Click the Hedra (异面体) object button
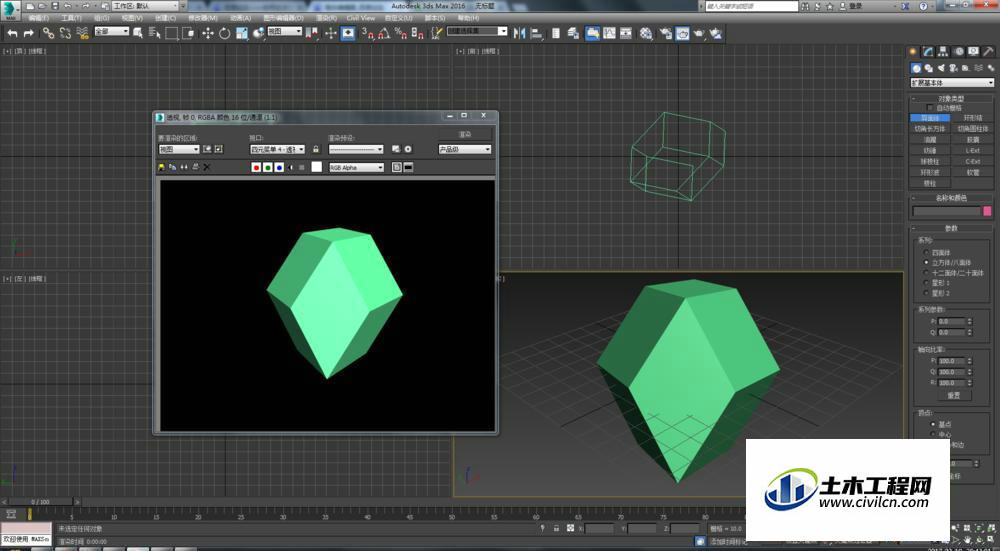Viewport: 1000px width, 551px height. (930, 118)
